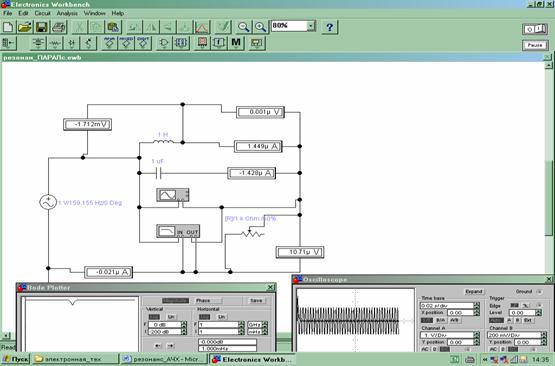The width and height of the screenshot is (555, 366).
Task: Switch to the Microsoft Word taskbar item (резонанс_АЧХ)
Action: [x=163, y=359]
